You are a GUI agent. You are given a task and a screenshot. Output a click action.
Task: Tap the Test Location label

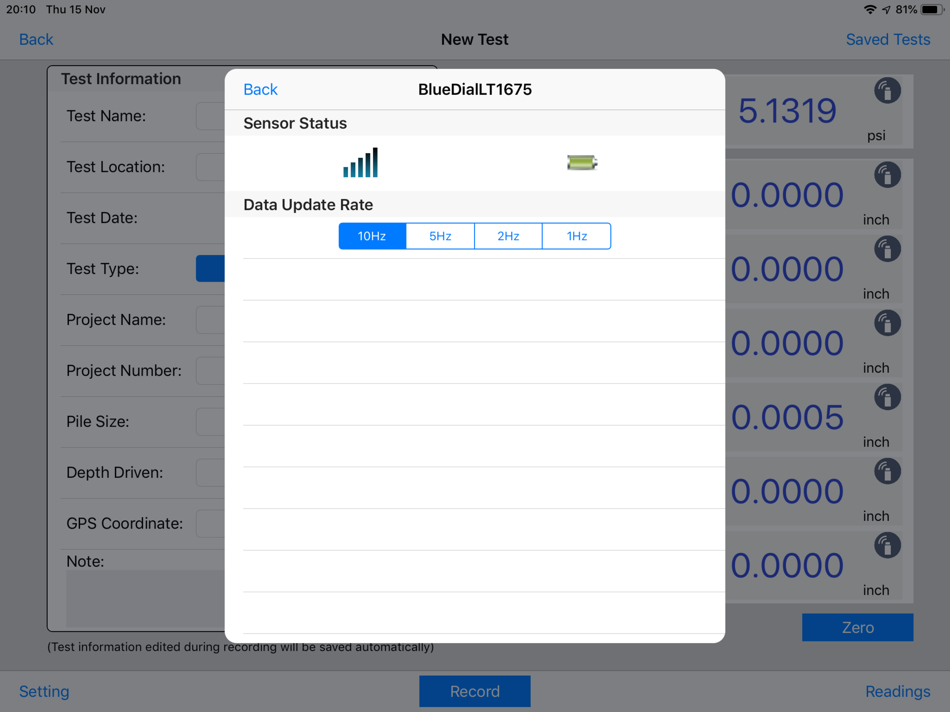pos(115,167)
